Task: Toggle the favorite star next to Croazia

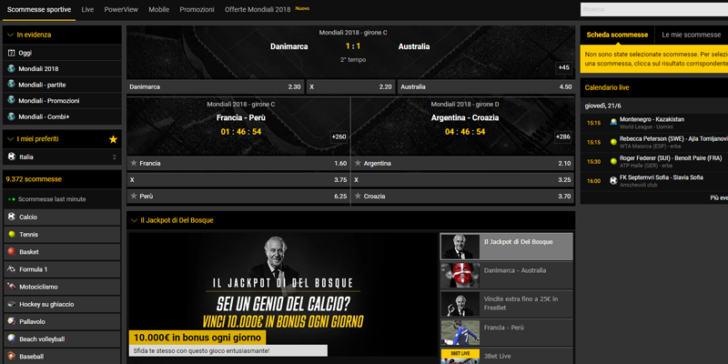Action: (x=358, y=196)
